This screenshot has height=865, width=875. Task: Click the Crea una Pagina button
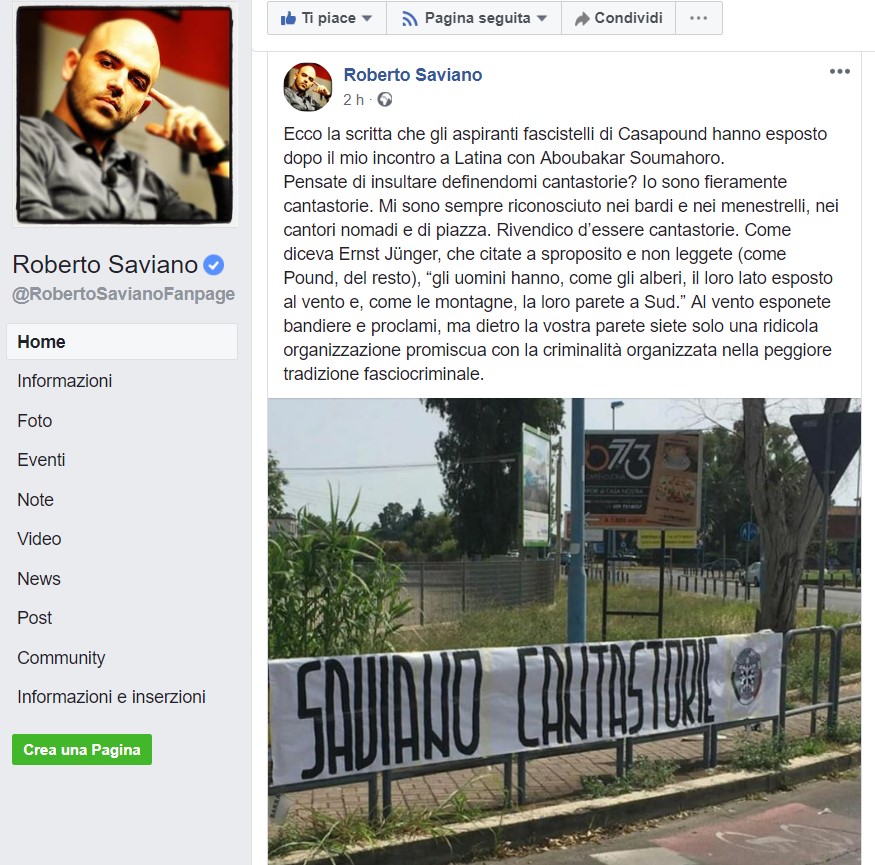(x=82, y=749)
